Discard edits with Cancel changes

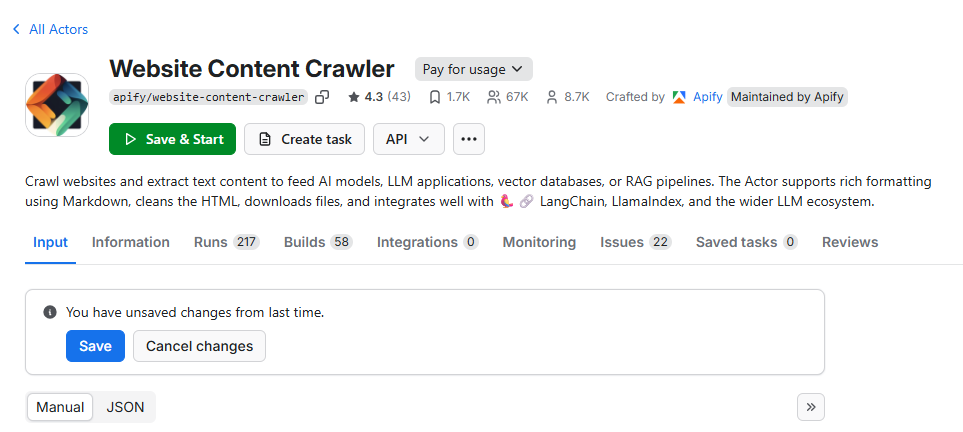click(x=199, y=346)
